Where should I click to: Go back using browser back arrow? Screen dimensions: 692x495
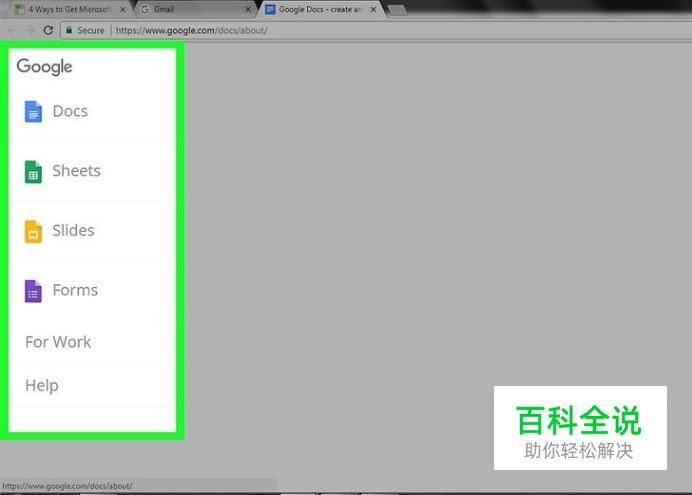coord(12,30)
